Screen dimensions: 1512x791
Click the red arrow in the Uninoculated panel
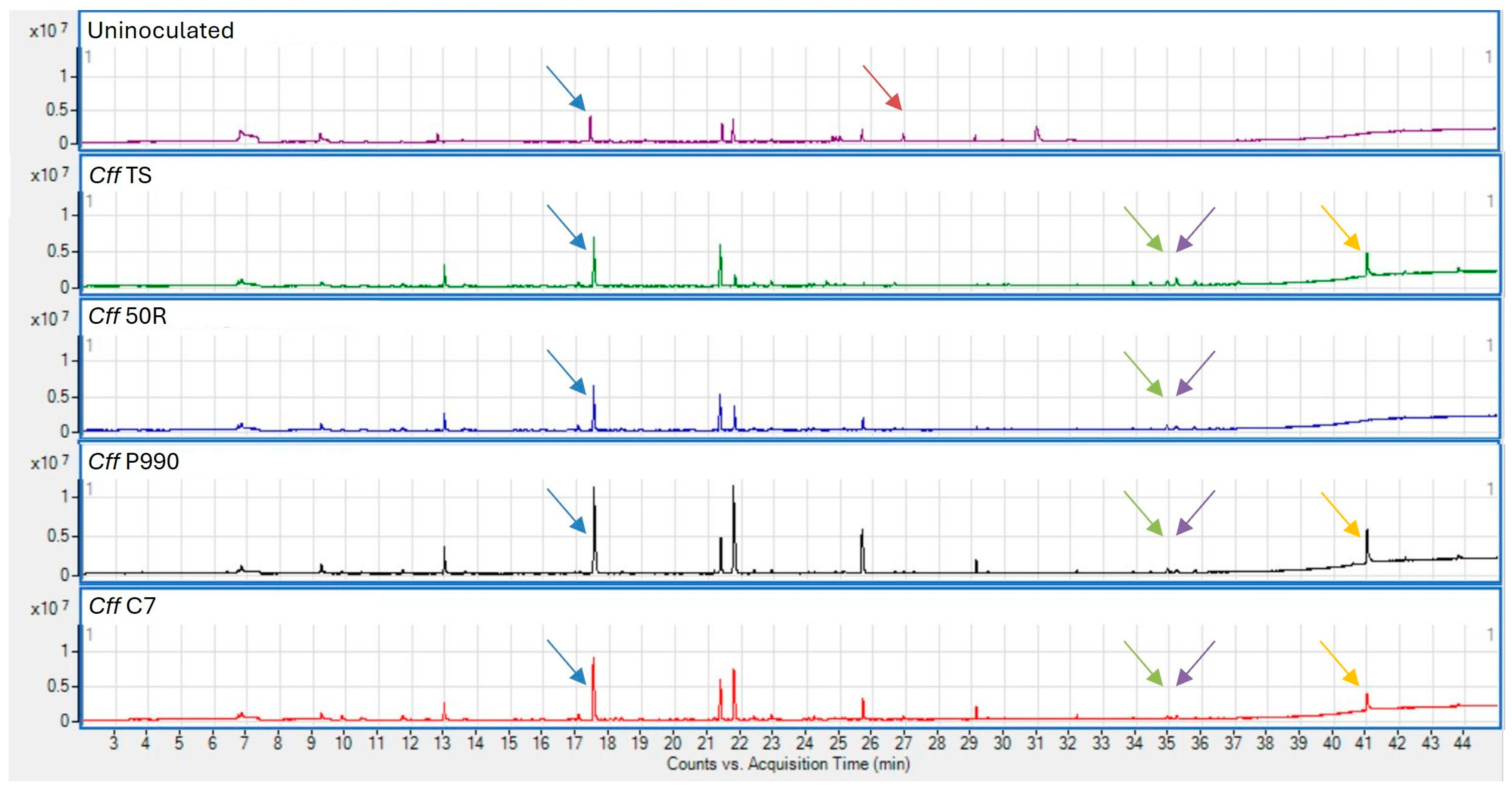882,88
